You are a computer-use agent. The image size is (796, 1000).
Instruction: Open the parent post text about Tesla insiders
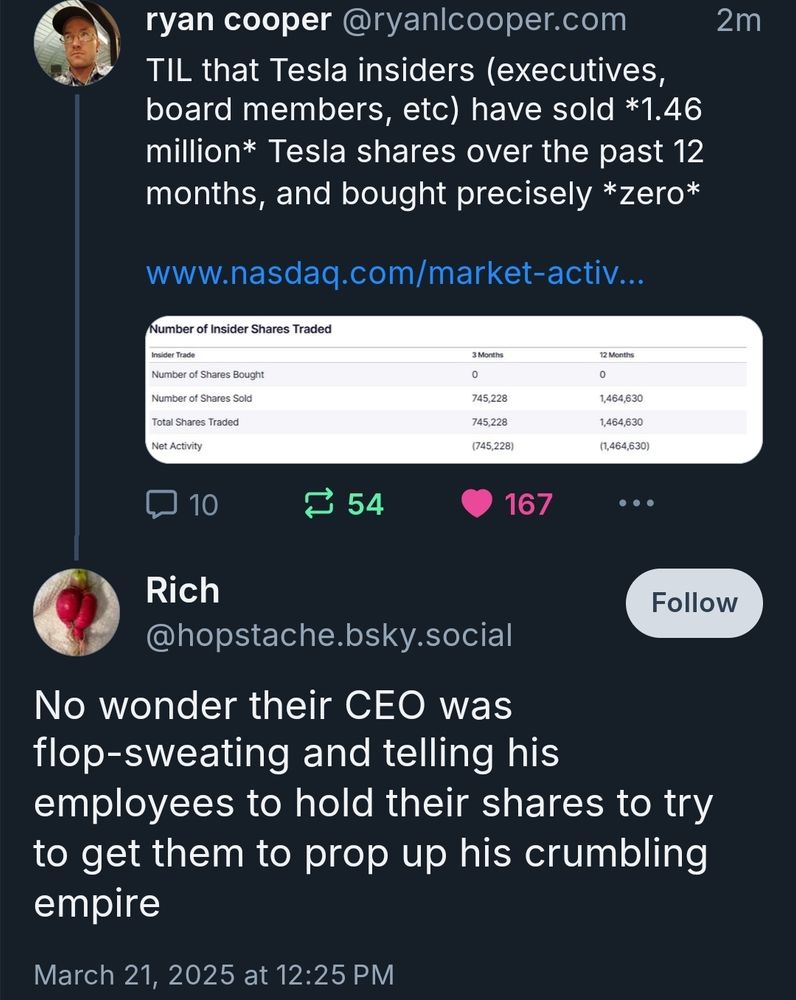click(425, 131)
